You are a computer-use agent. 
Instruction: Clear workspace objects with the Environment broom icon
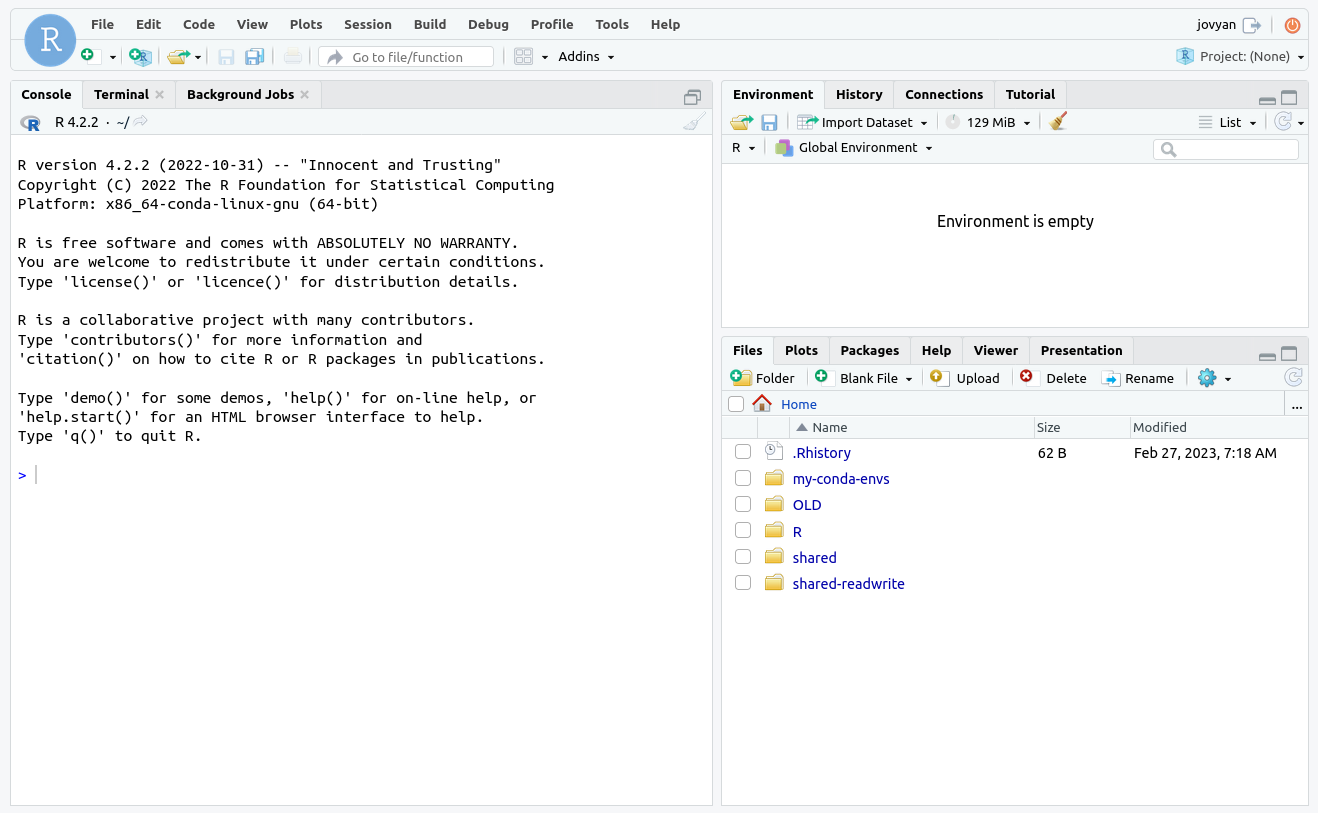click(x=1057, y=121)
